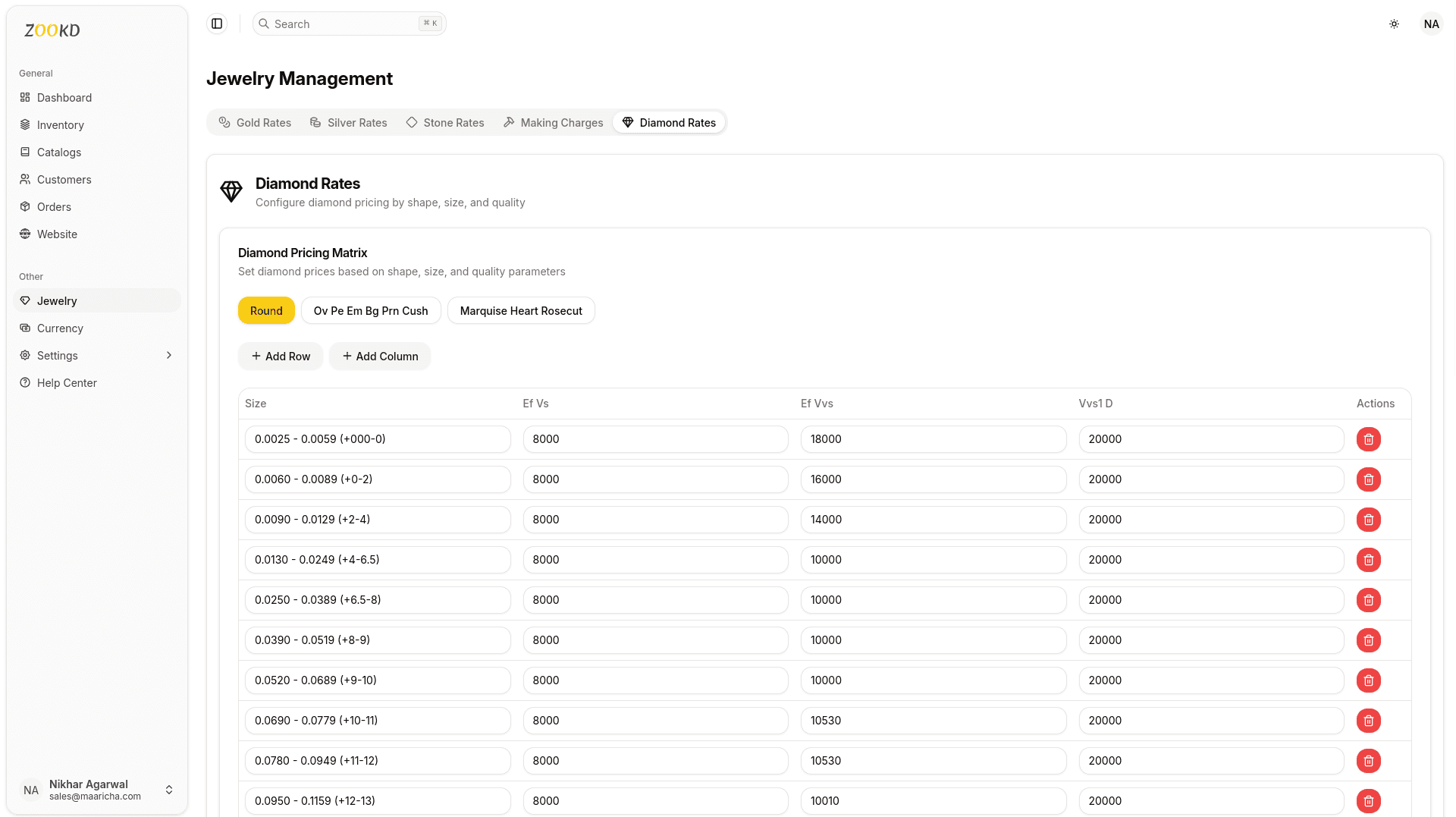Open the Help Center
This screenshot has height=817, width=1456.
[x=67, y=382]
